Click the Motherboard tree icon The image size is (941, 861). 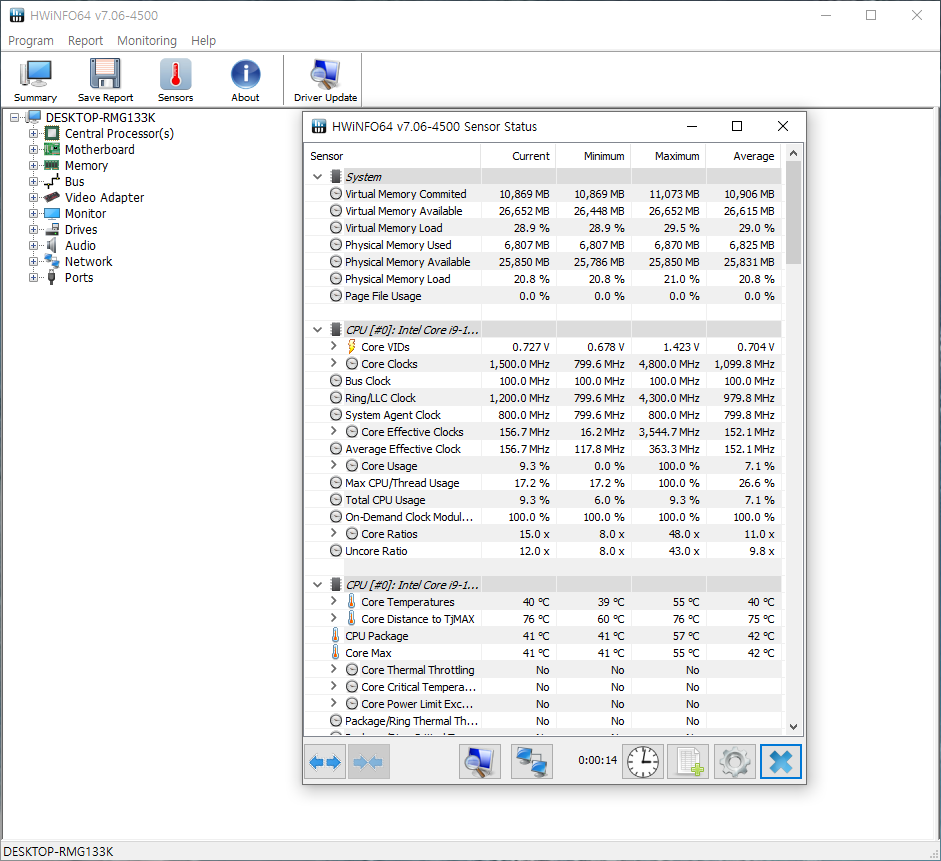(x=52, y=149)
